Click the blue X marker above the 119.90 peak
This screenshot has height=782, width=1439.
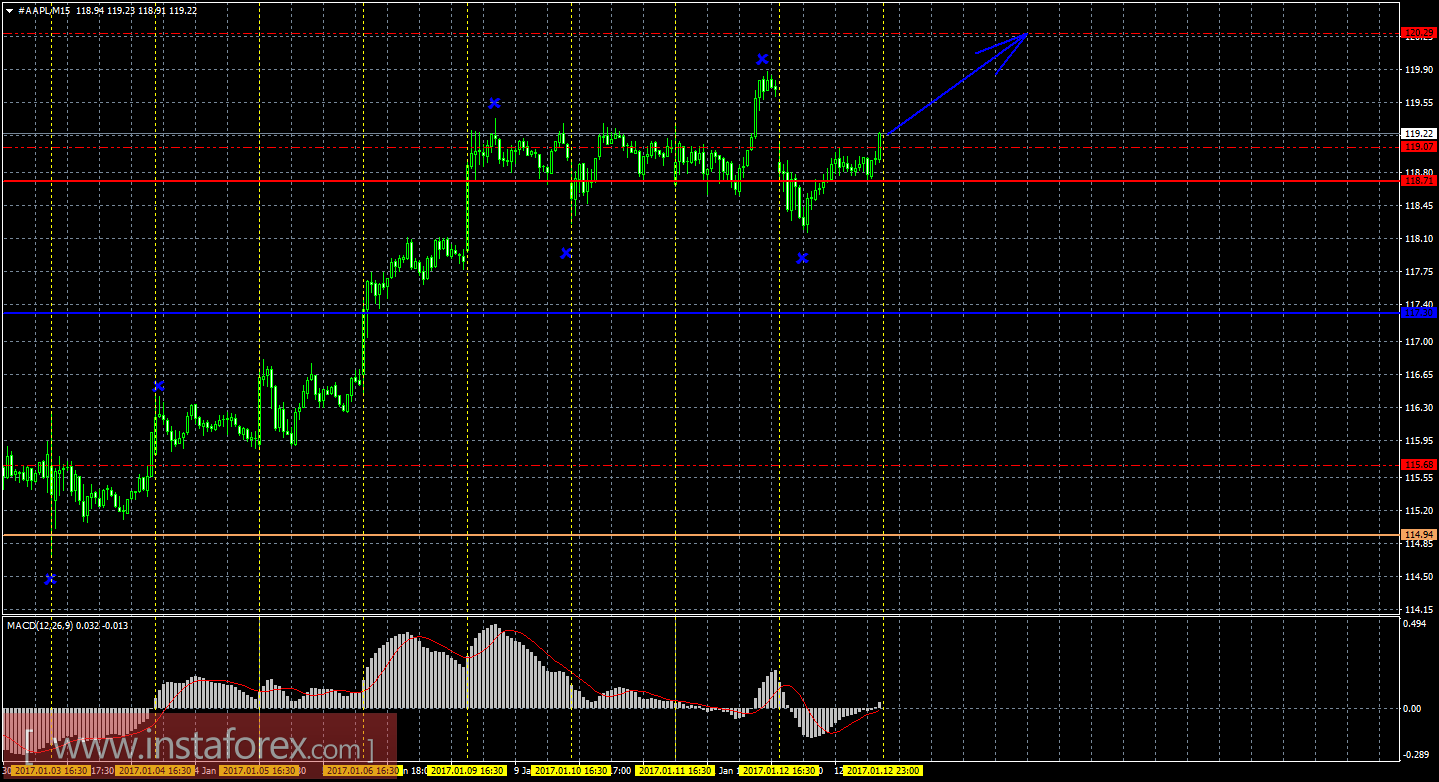click(762, 59)
